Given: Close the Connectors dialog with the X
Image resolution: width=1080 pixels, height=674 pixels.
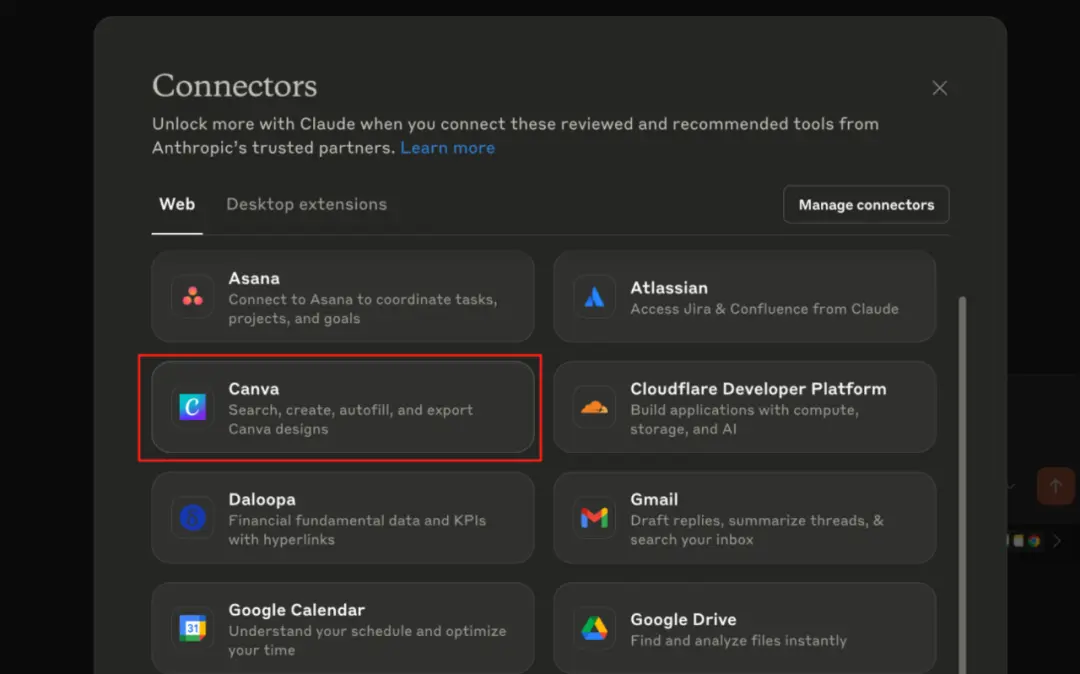Looking at the screenshot, I should [939, 88].
